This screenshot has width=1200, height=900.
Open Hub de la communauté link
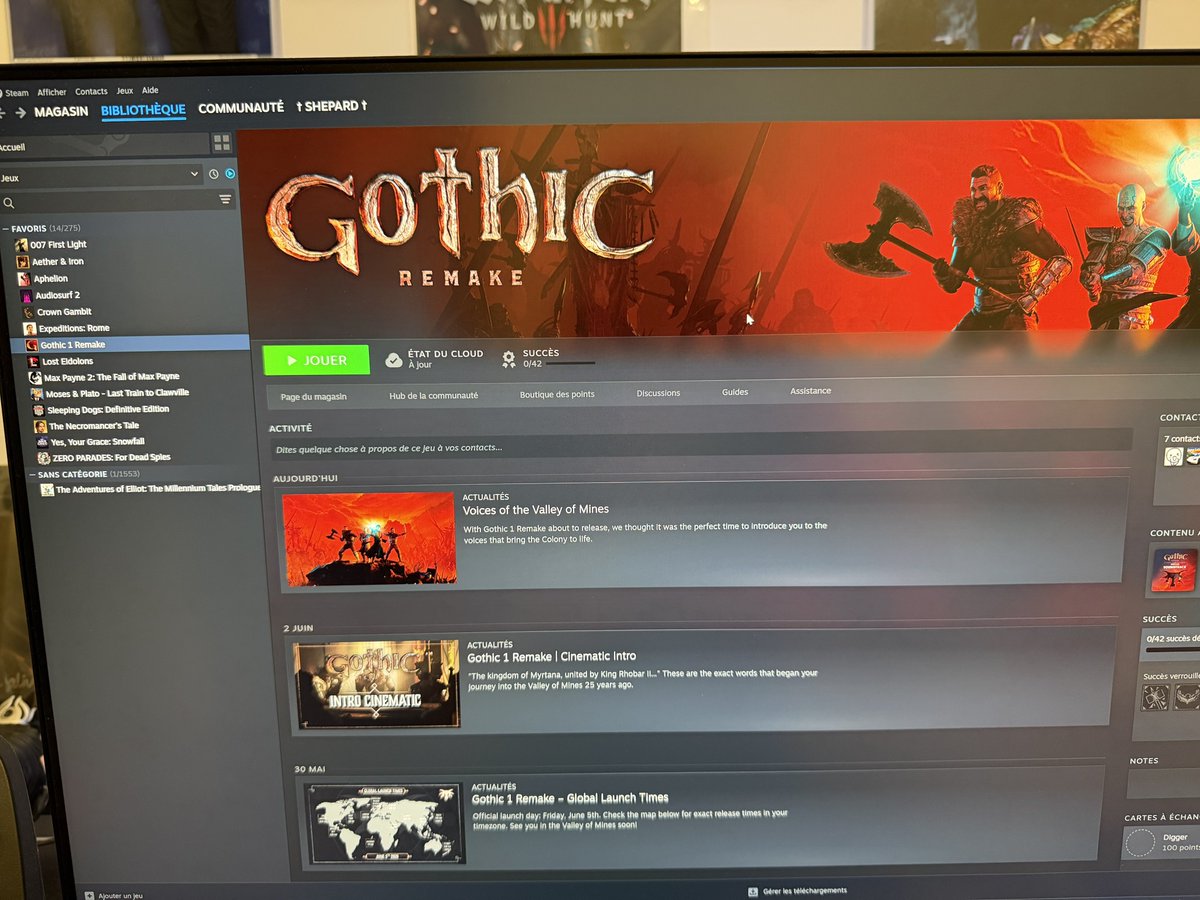433,396
